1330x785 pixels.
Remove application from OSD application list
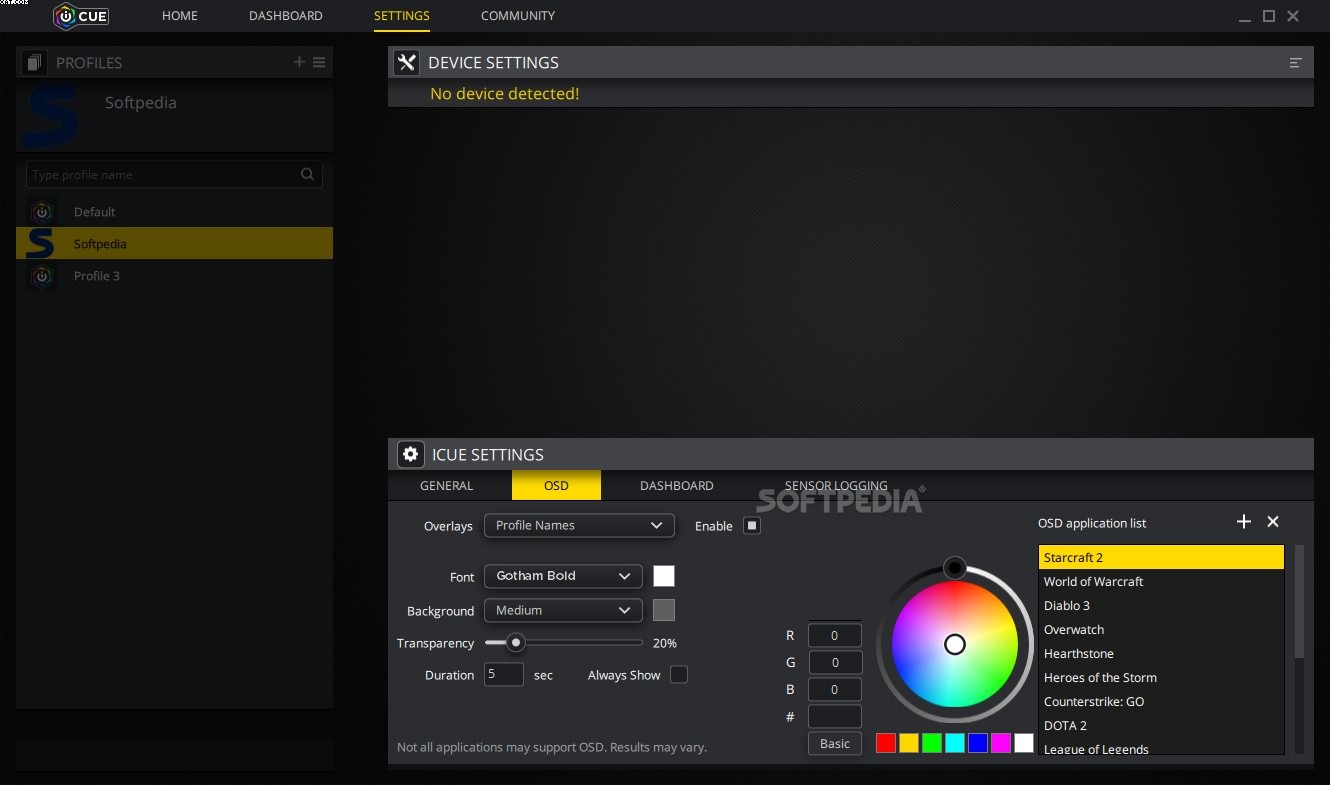tap(1273, 521)
